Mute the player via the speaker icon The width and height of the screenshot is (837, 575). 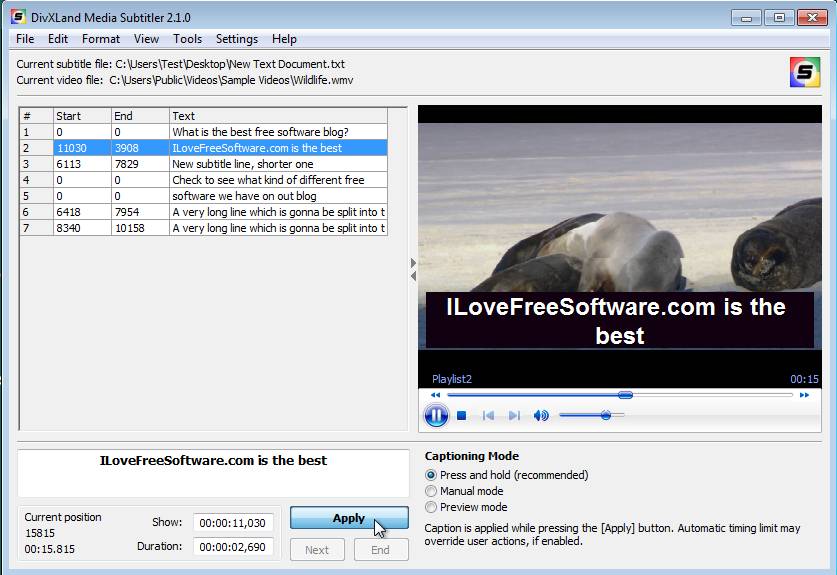tap(541, 415)
